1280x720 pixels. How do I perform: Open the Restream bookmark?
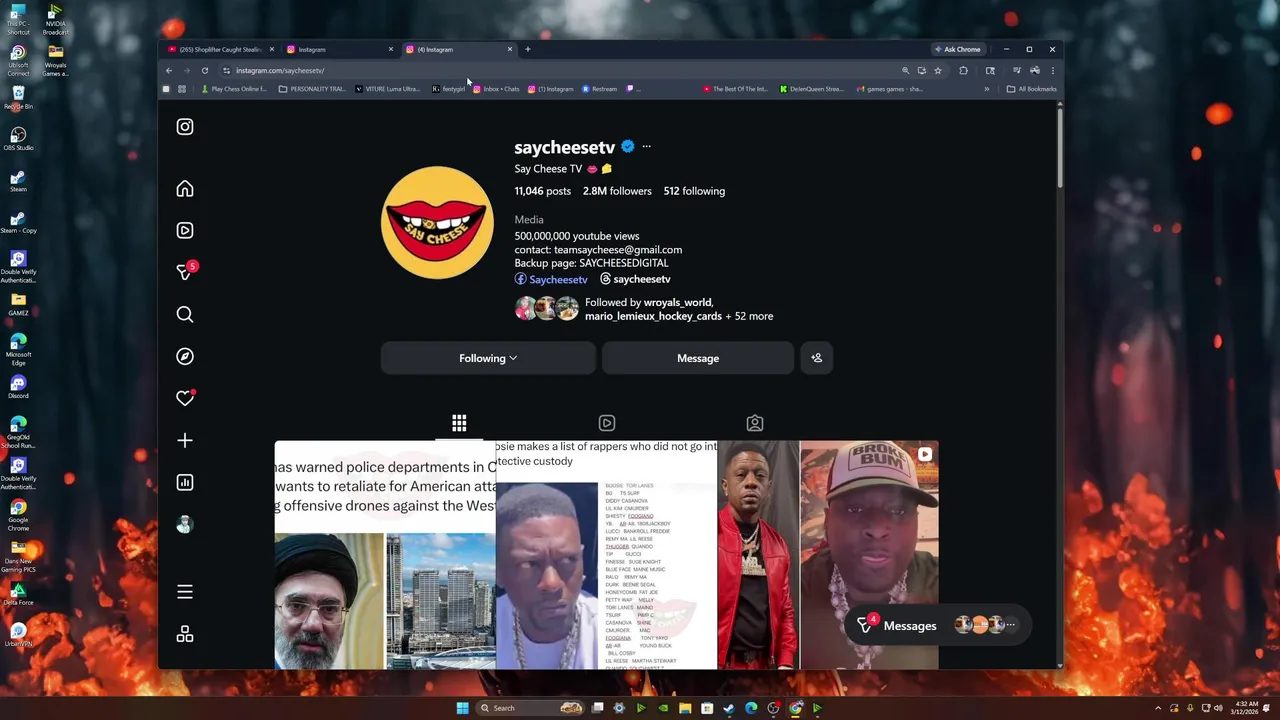pyautogui.click(x=600, y=89)
